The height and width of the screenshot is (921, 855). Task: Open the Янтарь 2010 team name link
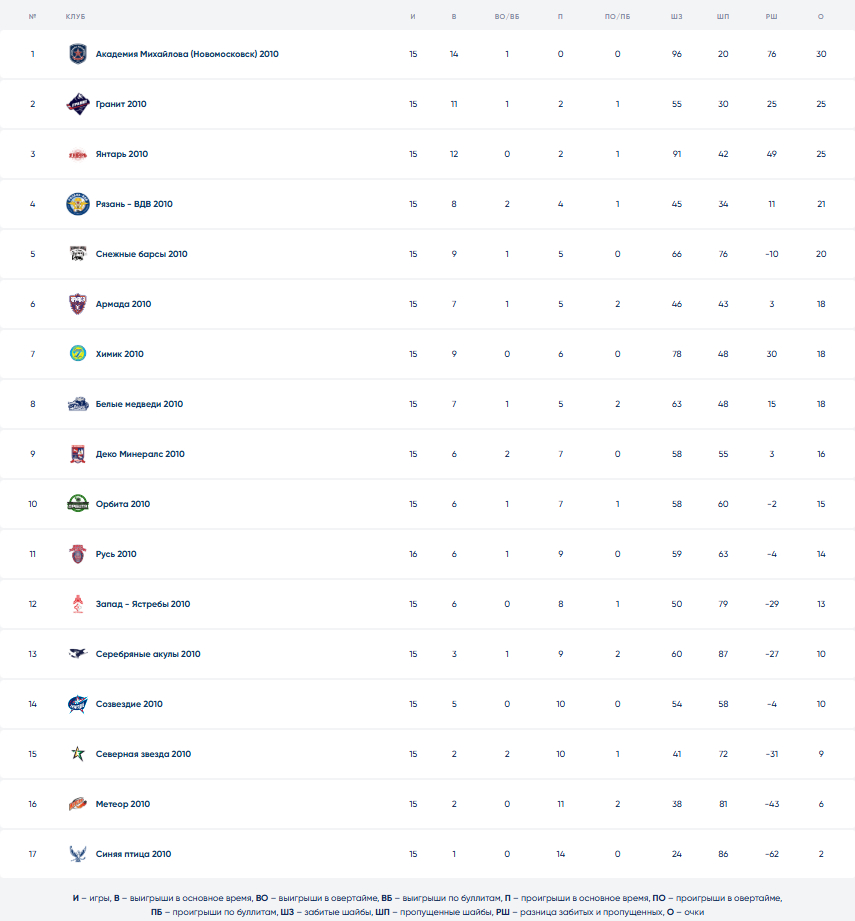[x=122, y=154]
